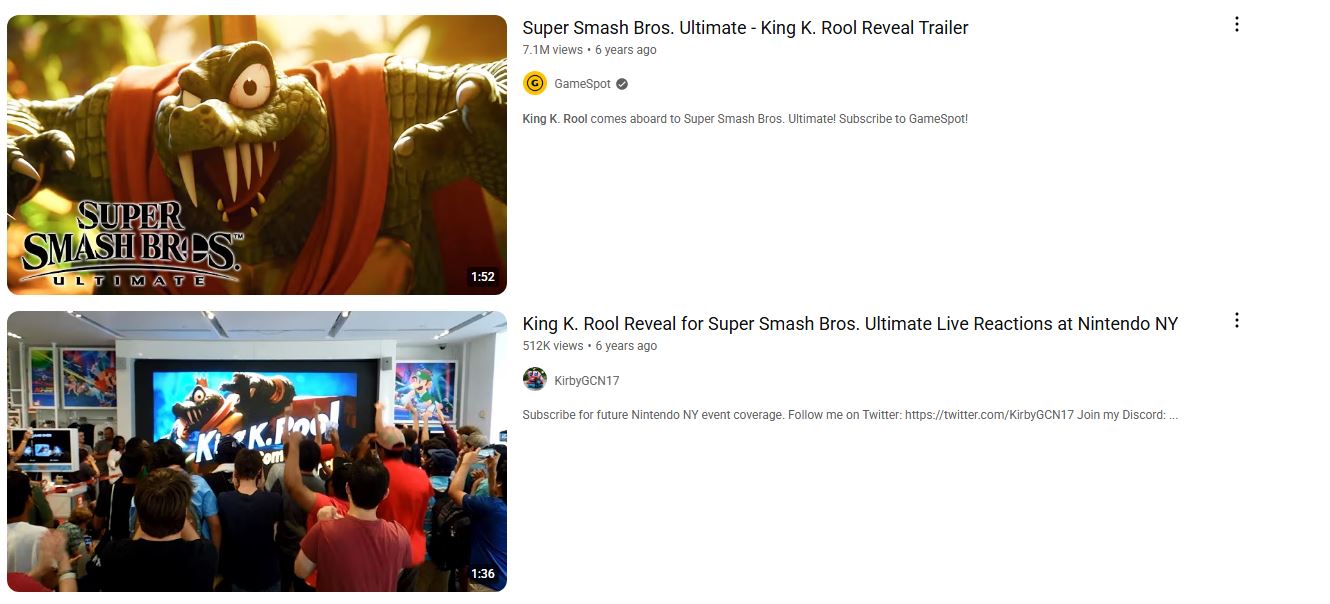Viewport: 1330px width, 604px height.
Task: Click '6 years ago' under GameSpot video title
Action: click(x=626, y=50)
